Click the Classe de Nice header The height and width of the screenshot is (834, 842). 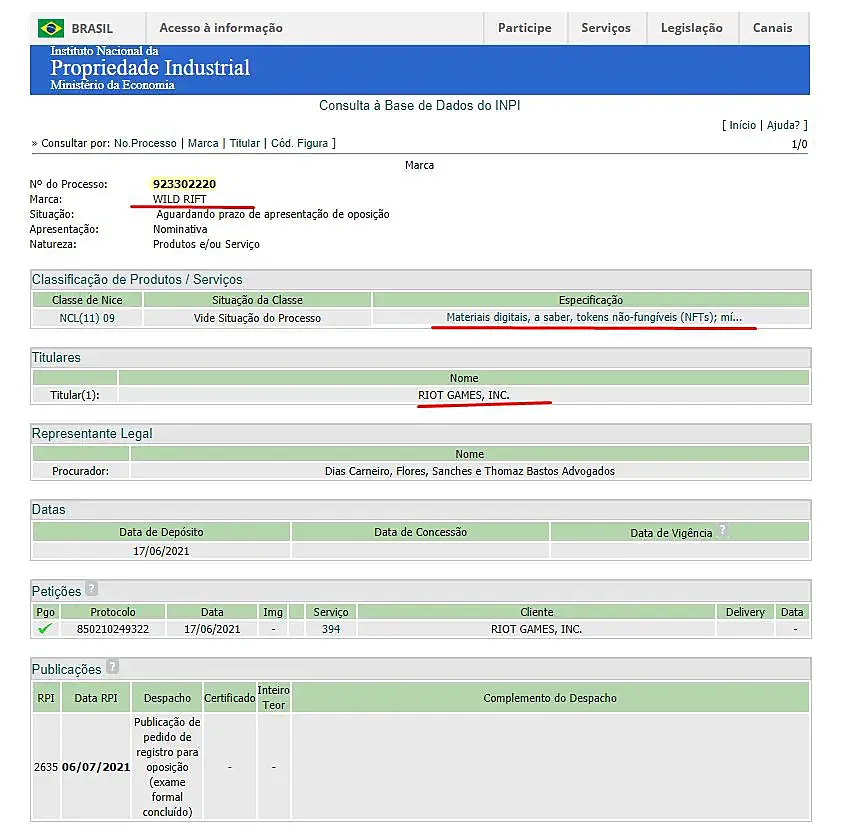(x=87, y=300)
